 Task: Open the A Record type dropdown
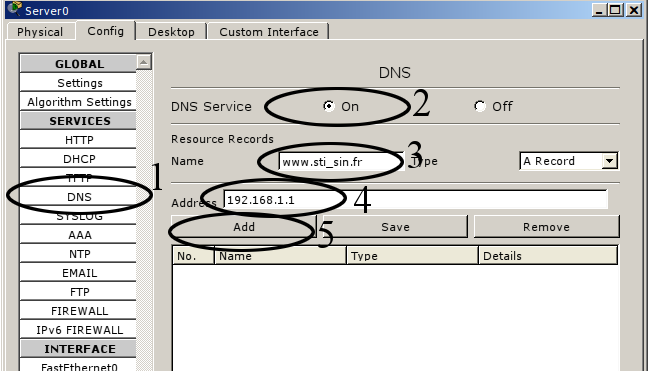(x=610, y=161)
